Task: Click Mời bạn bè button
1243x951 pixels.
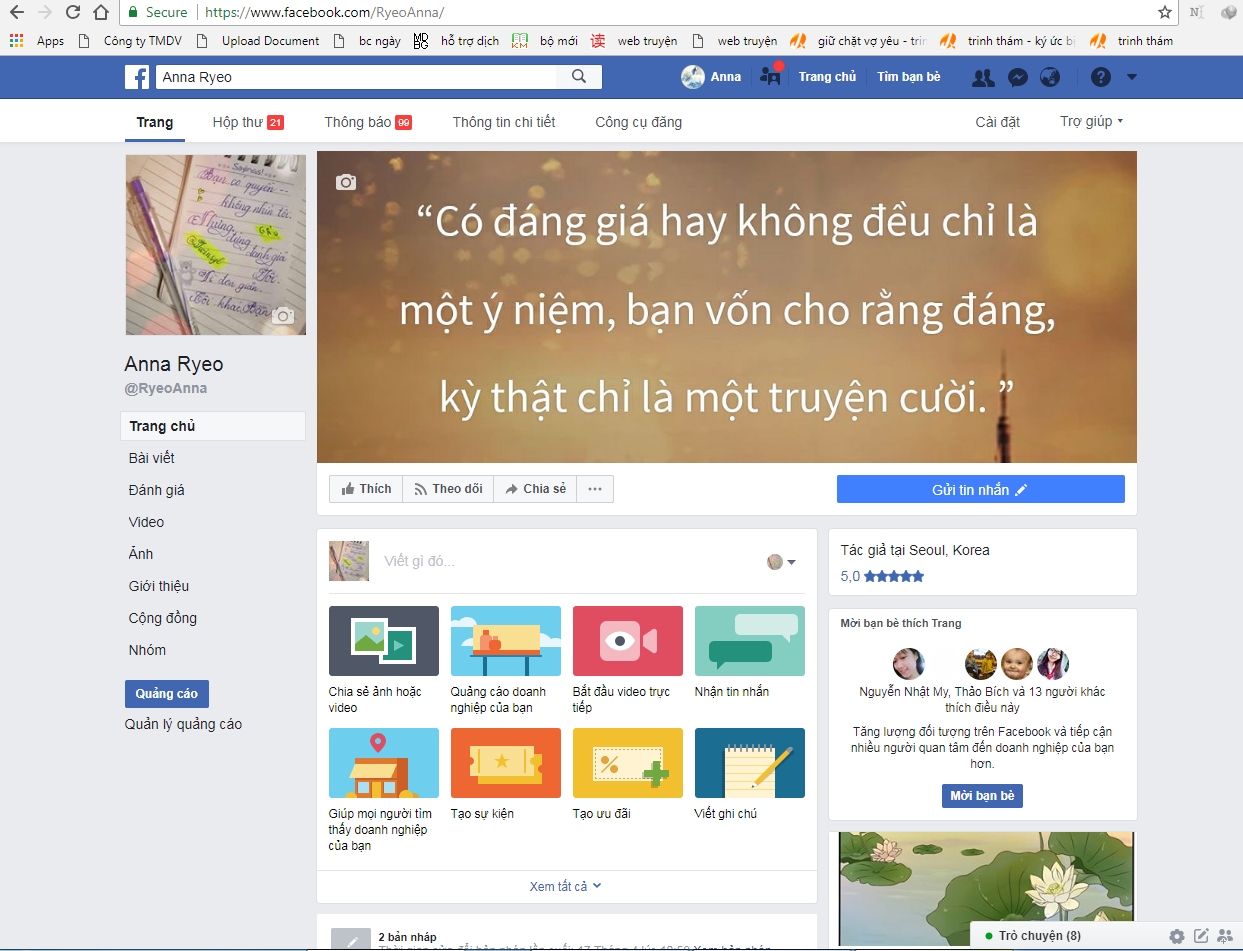Action: (982, 796)
